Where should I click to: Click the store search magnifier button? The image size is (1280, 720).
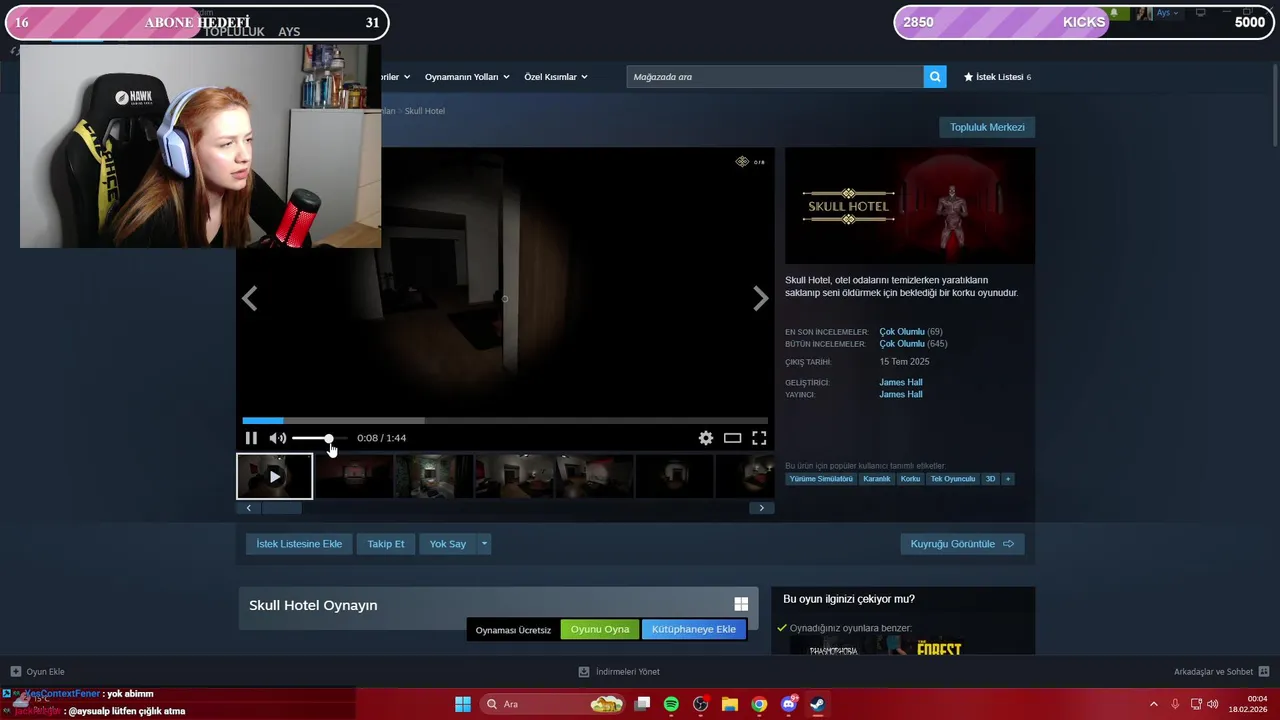point(935,77)
